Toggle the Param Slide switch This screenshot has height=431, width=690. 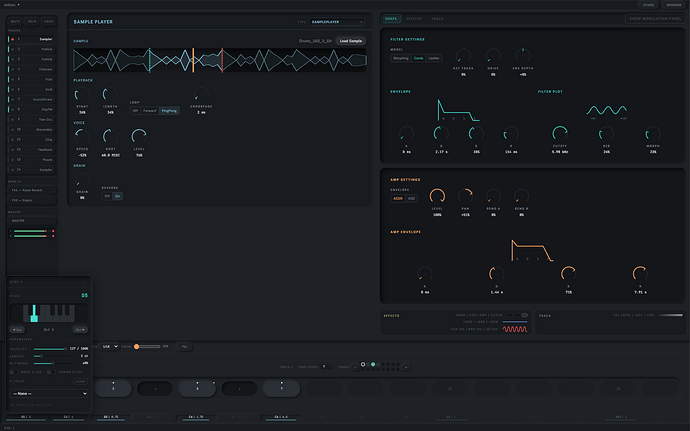[x=51, y=372]
